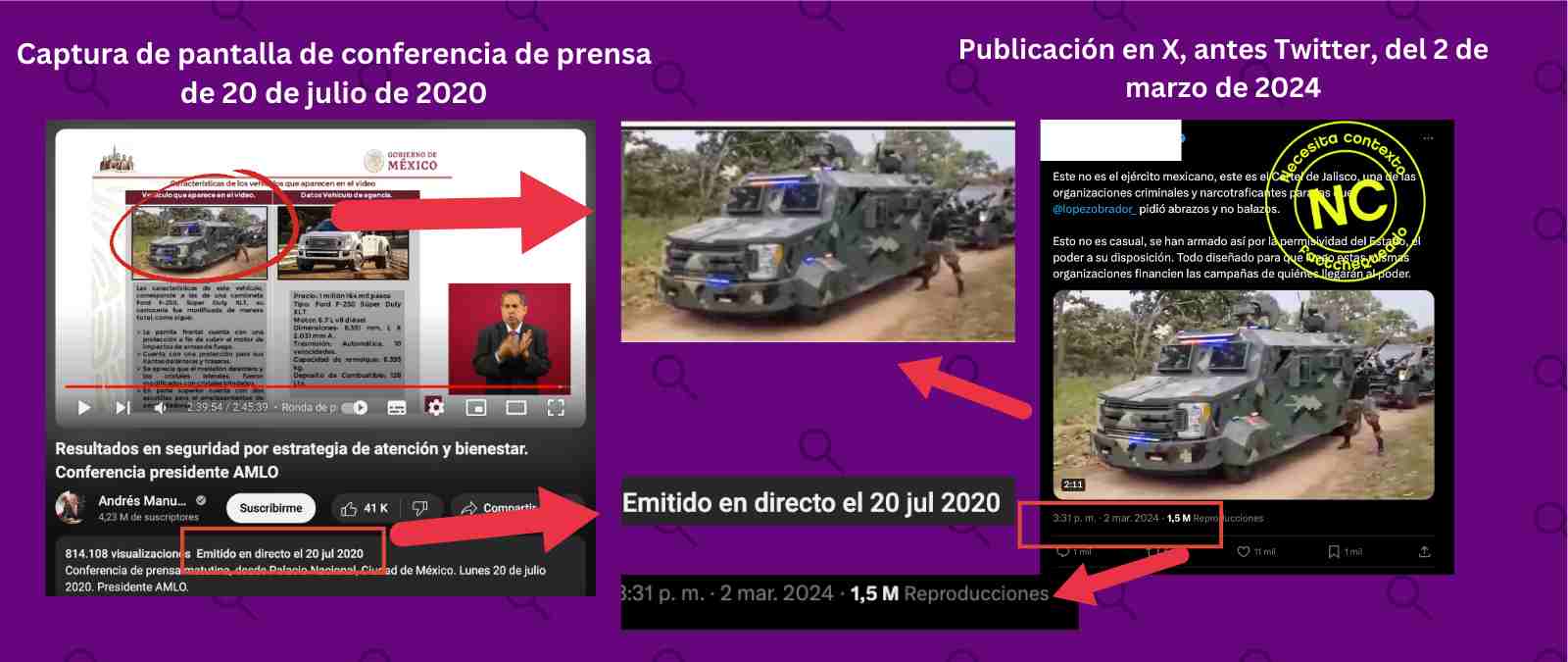Click the Ronda de p chapter label
This screenshot has width=1568, height=662.
coord(309,408)
